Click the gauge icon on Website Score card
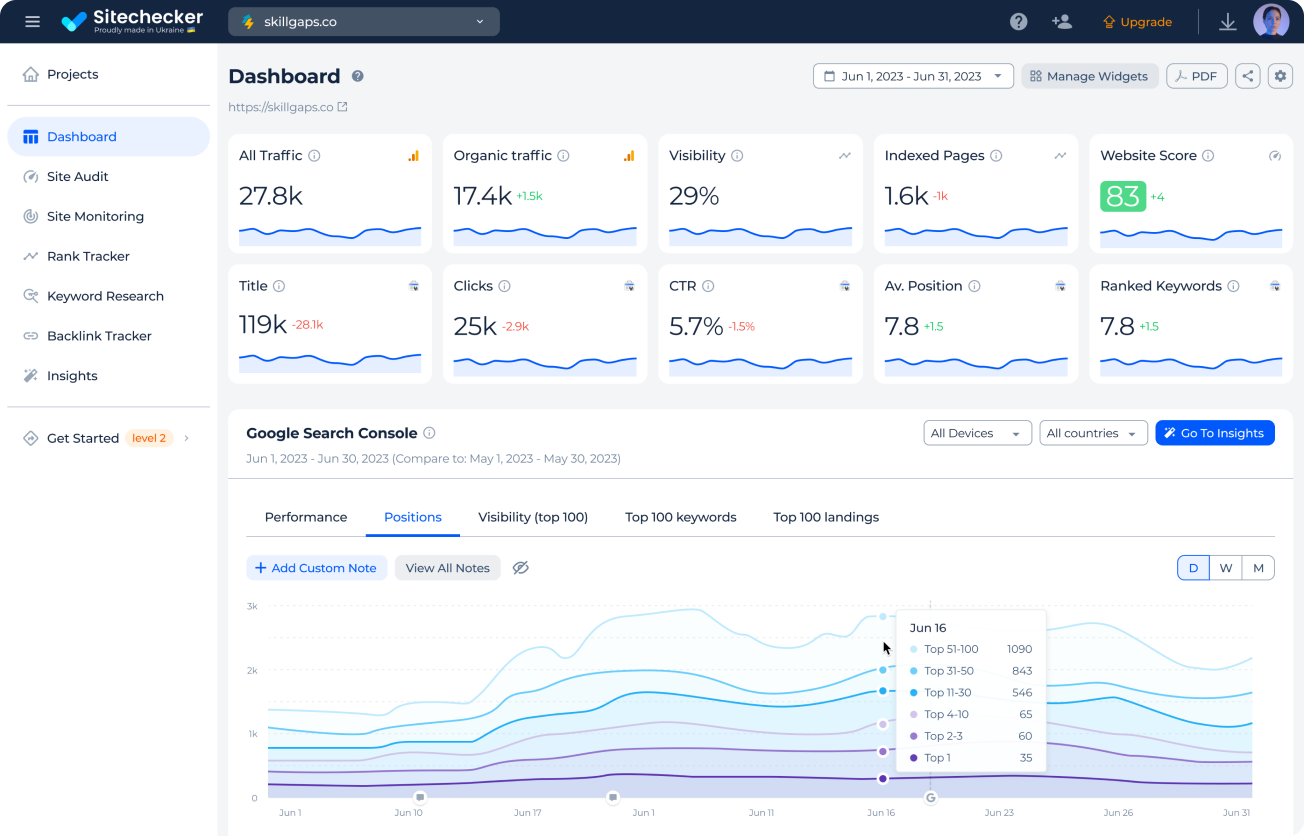 (1275, 156)
